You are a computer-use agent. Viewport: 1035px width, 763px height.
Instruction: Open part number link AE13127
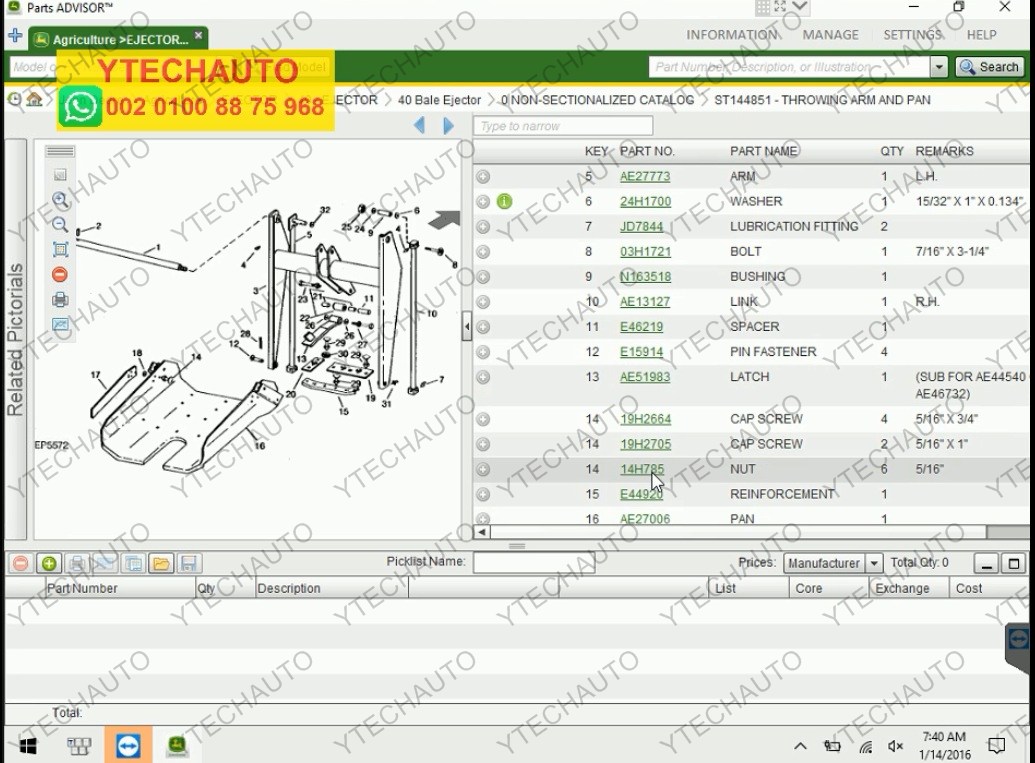645,302
